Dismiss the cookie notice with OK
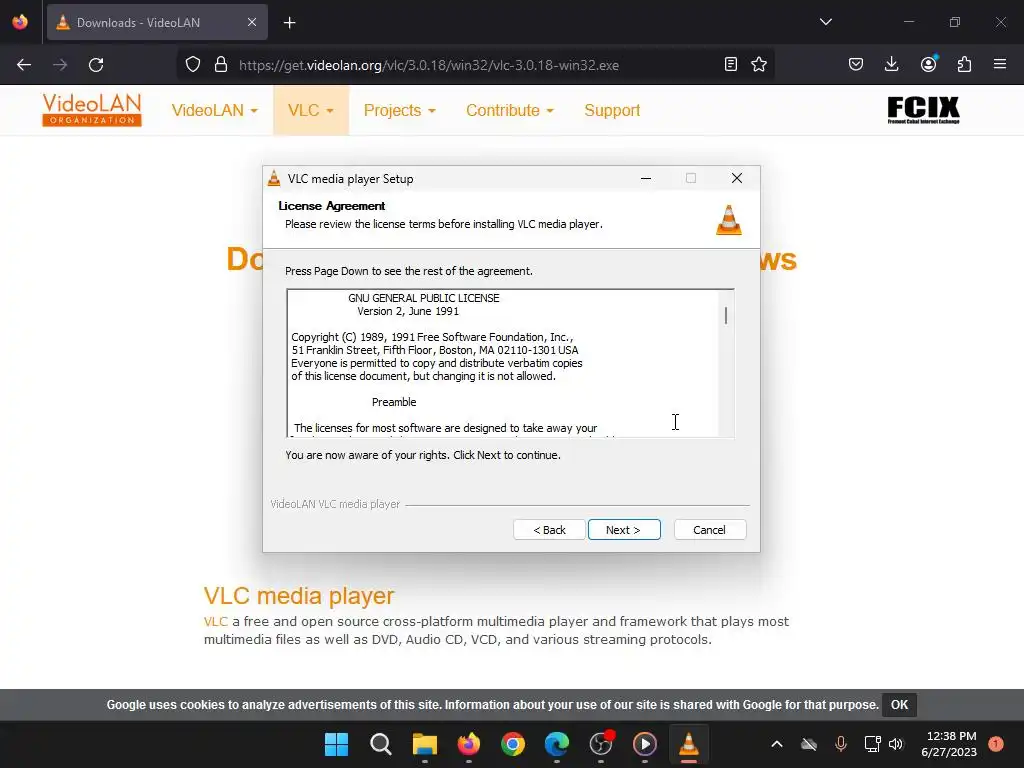Screen dimensions: 1024x768 click(x=899, y=705)
